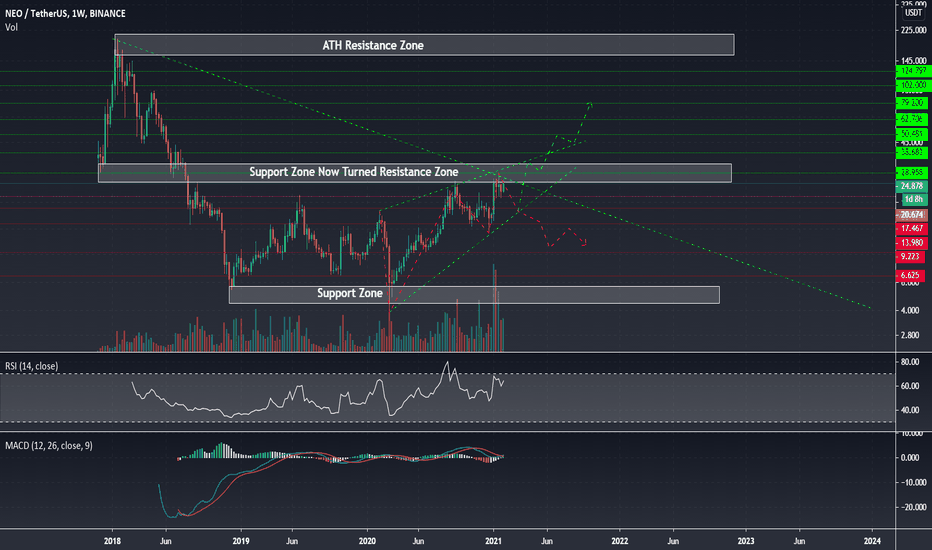Click the RSI (14, close) indicator label

click(x=32, y=366)
